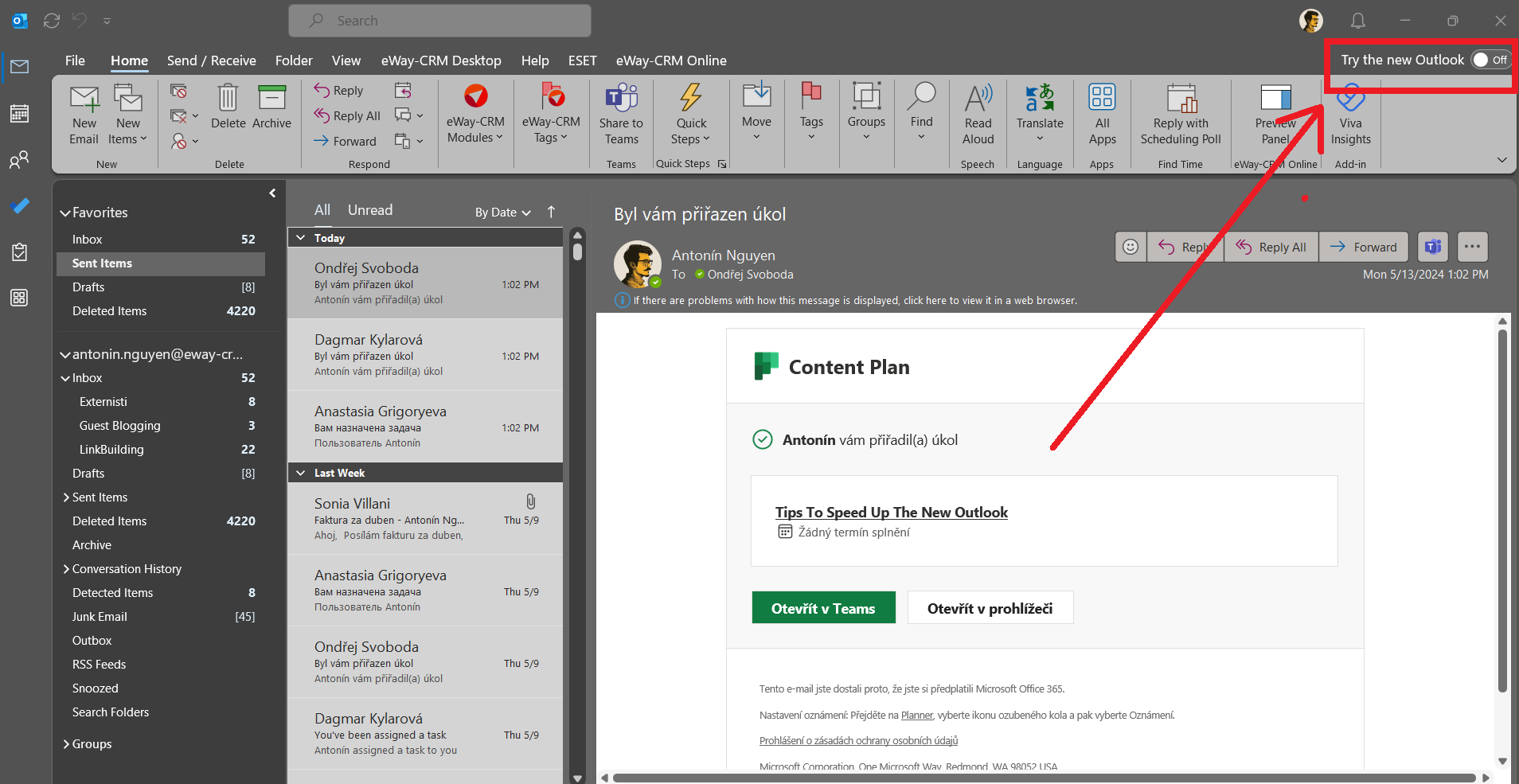Collapse the folder pane arrow
The image size is (1519, 784).
coord(272,193)
